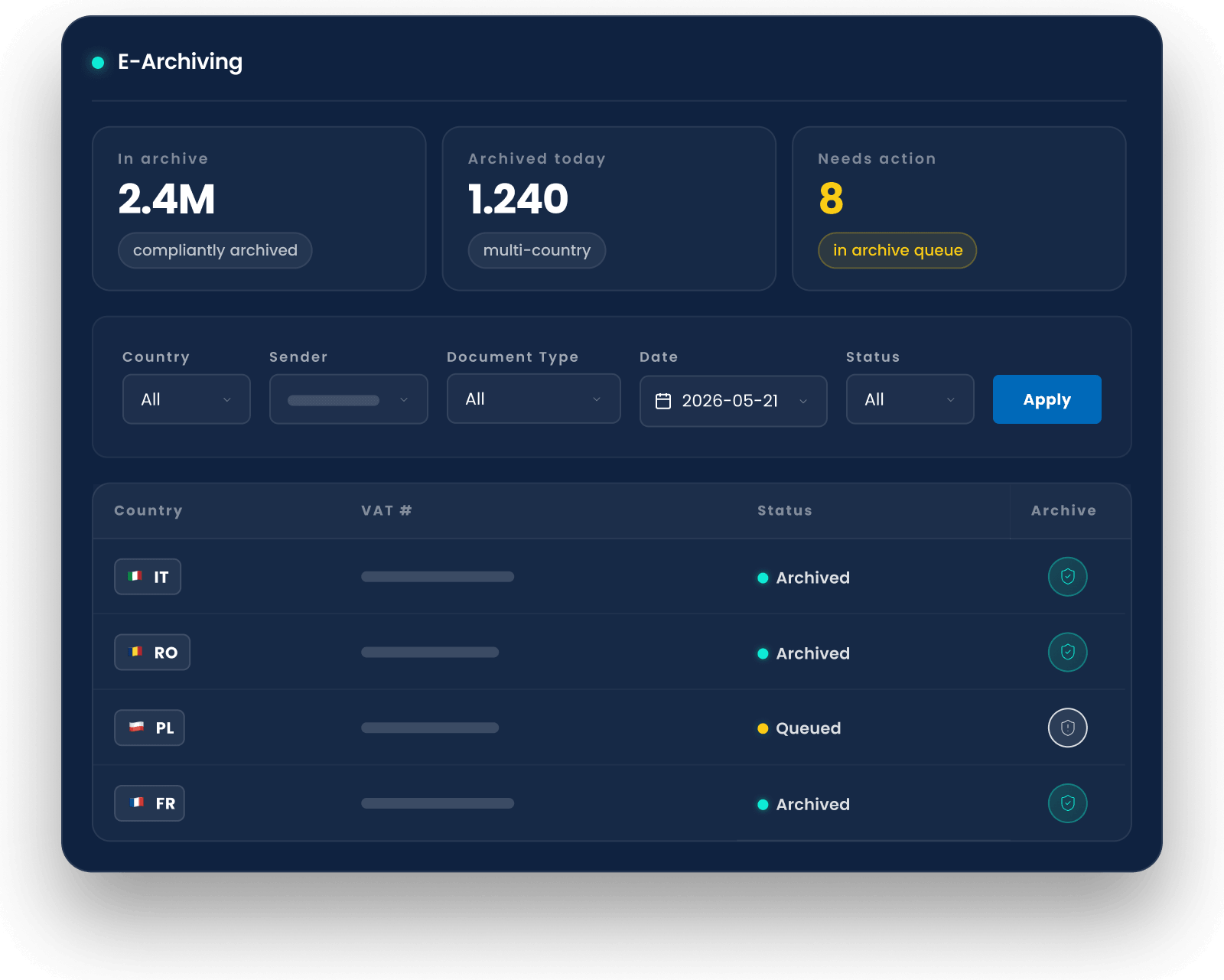Click the PL country badge
Viewport: 1224px width, 980px height.
tap(149, 728)
